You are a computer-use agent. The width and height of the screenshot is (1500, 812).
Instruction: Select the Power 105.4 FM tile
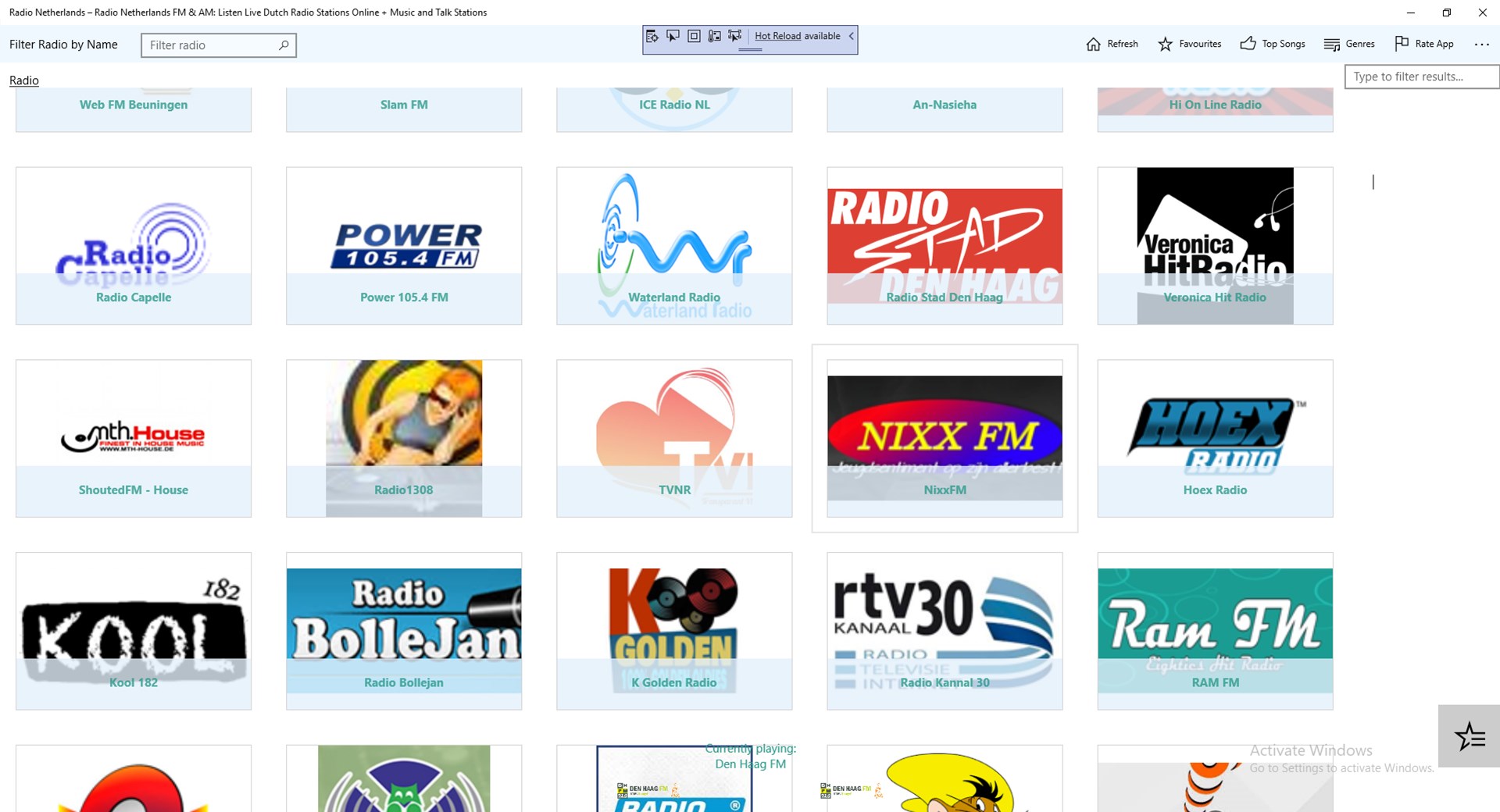(x=404, y=246)
